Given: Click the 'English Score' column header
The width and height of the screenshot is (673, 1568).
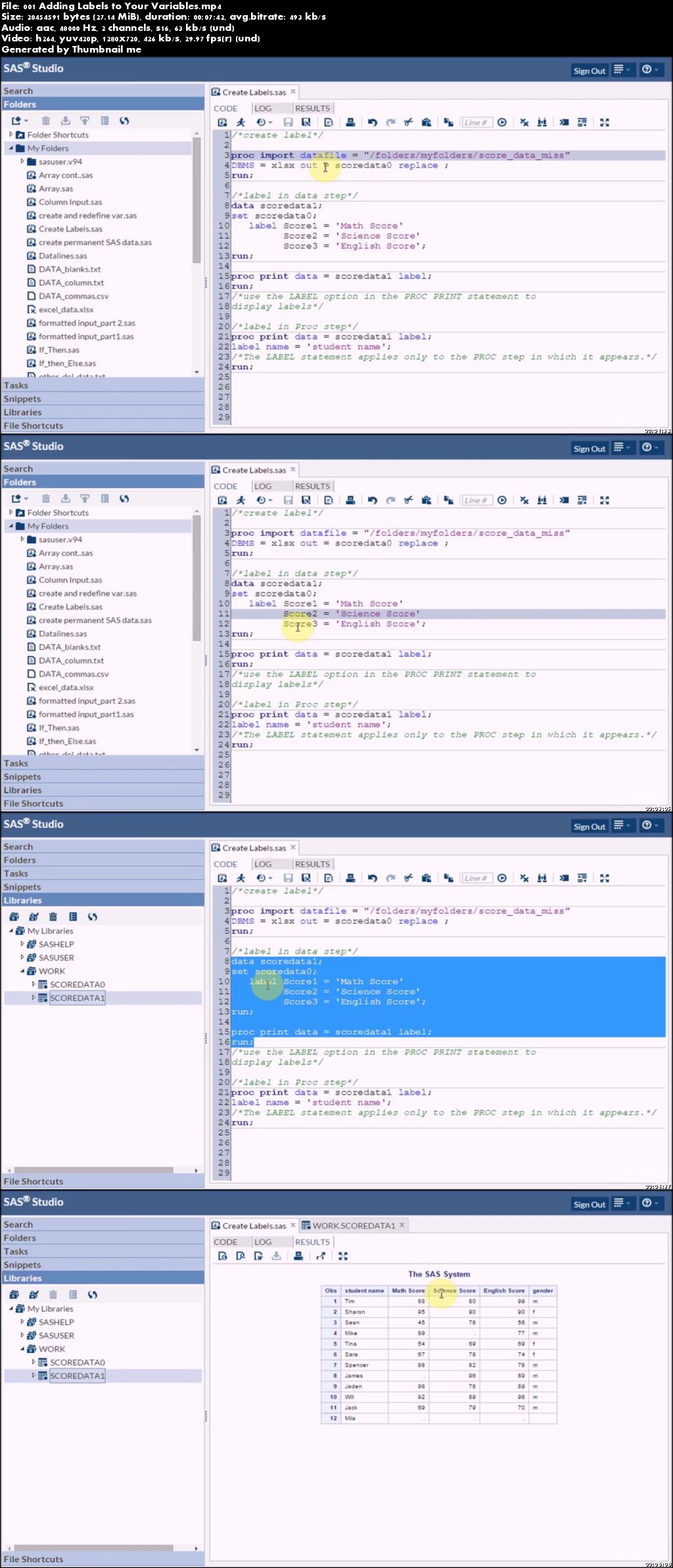Looking at the screenshot, I should [504, 1291].
